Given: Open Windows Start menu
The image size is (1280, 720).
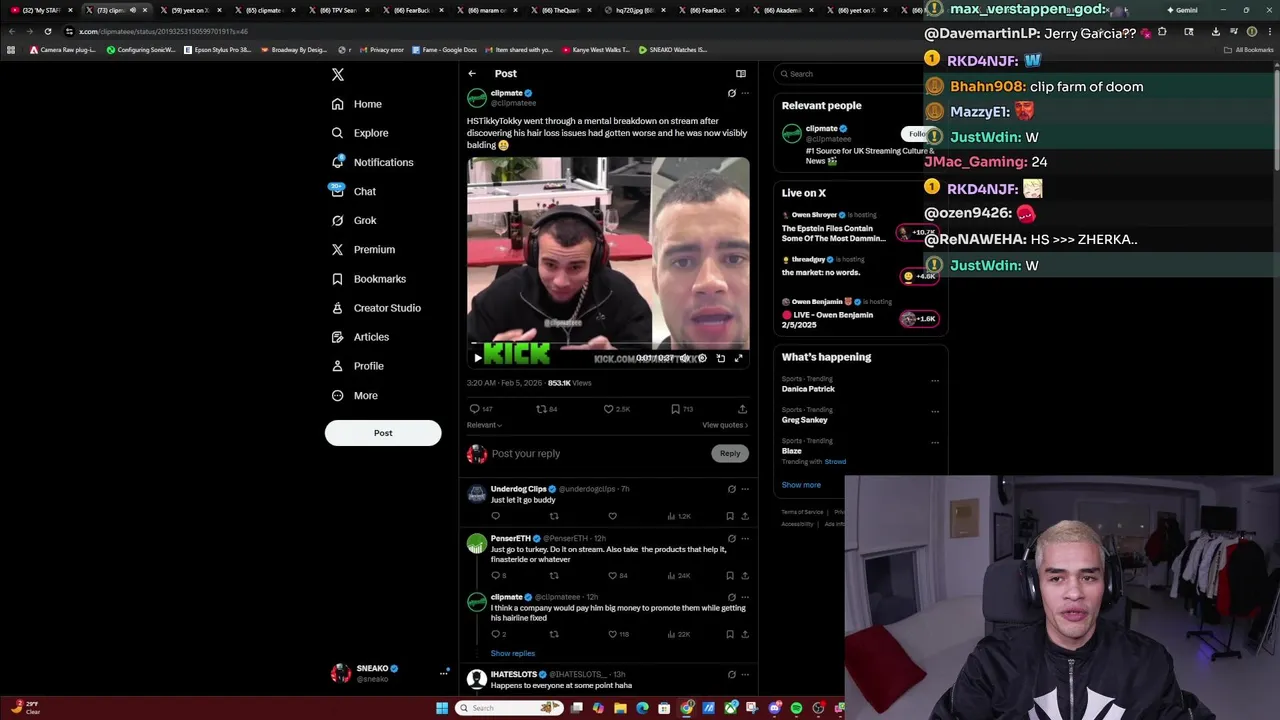Looking at the screenshot, I should tap(442, 708).
